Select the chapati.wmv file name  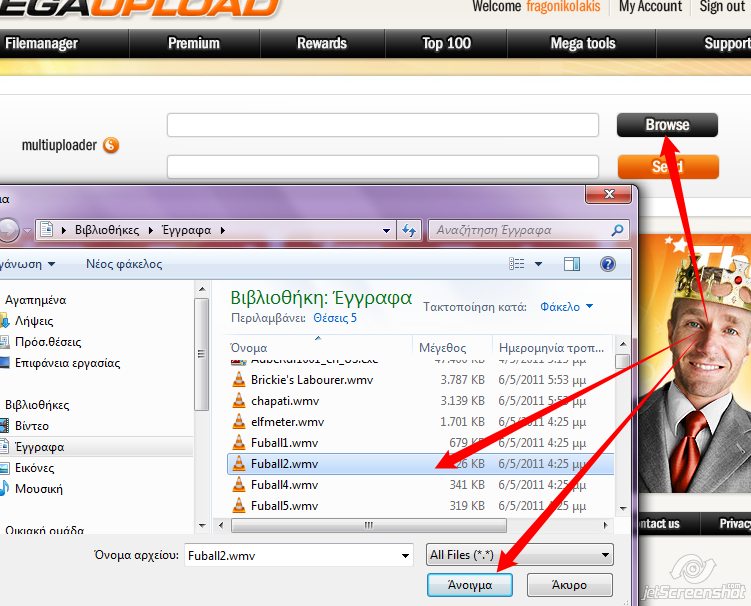click(284, 401)
